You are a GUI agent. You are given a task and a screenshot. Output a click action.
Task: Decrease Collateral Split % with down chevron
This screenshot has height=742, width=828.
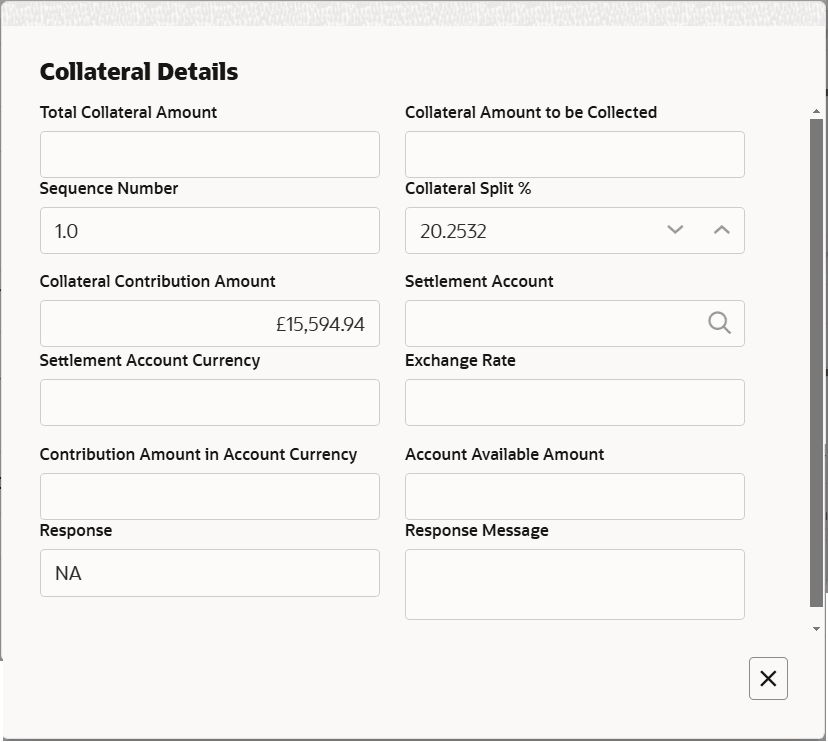tap(675, 230)
